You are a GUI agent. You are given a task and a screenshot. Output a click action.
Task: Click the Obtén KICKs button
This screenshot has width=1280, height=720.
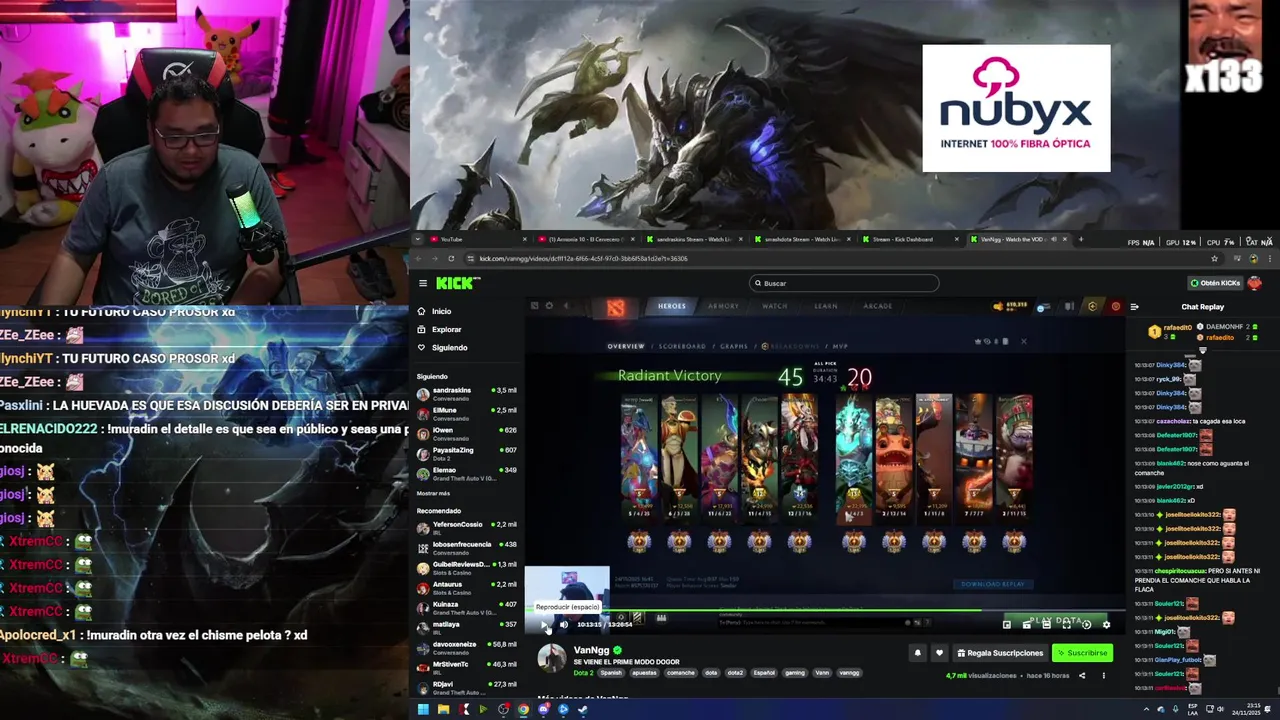[x=1214, y=283]
